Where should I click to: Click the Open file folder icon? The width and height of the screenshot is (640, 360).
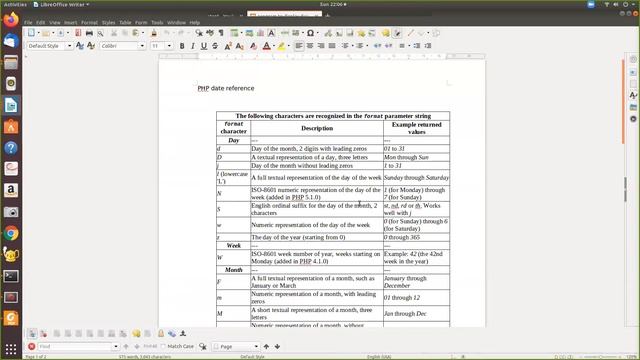(46, 33)
